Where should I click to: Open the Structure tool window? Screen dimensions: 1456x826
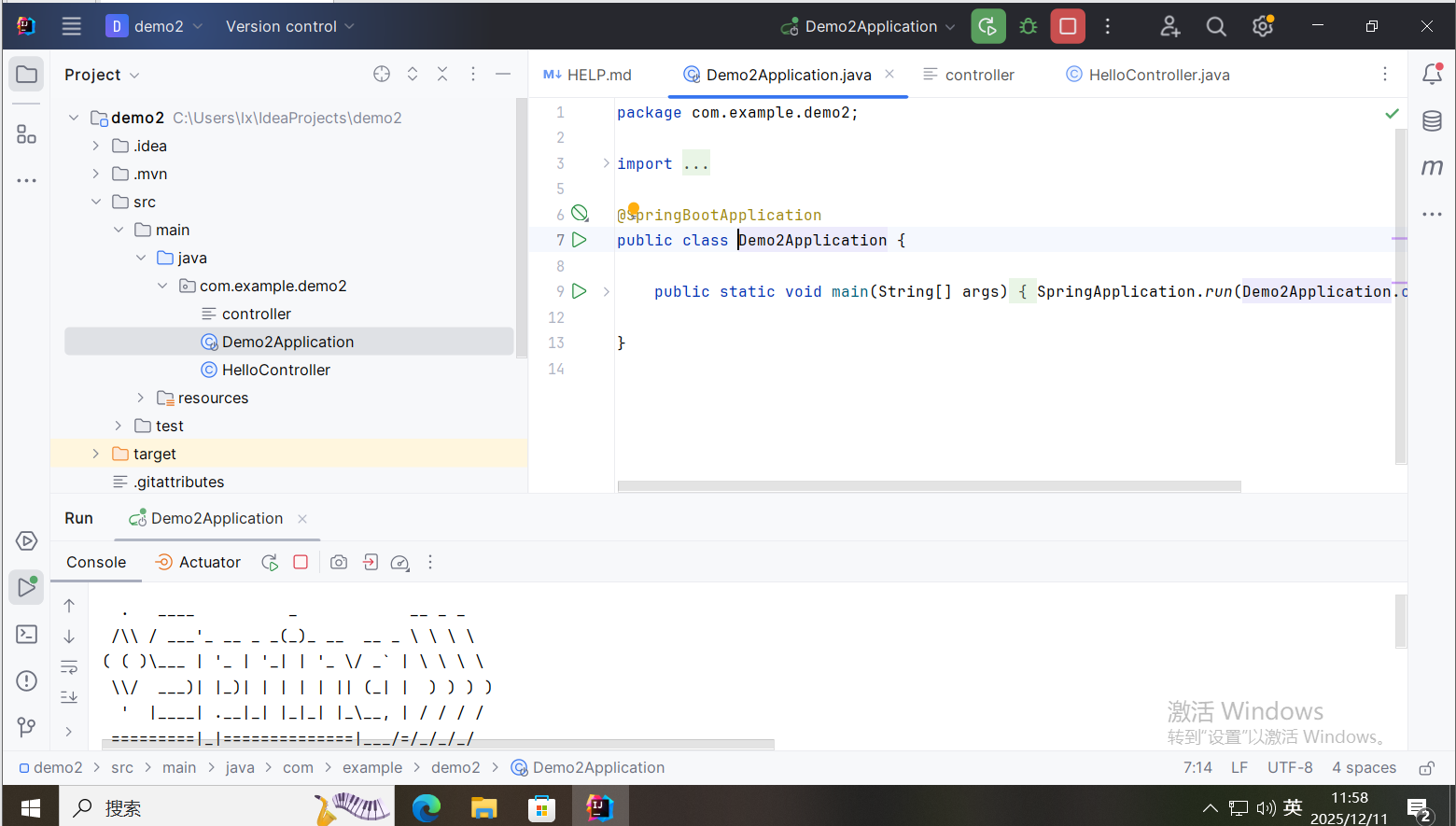coord(26,134)
